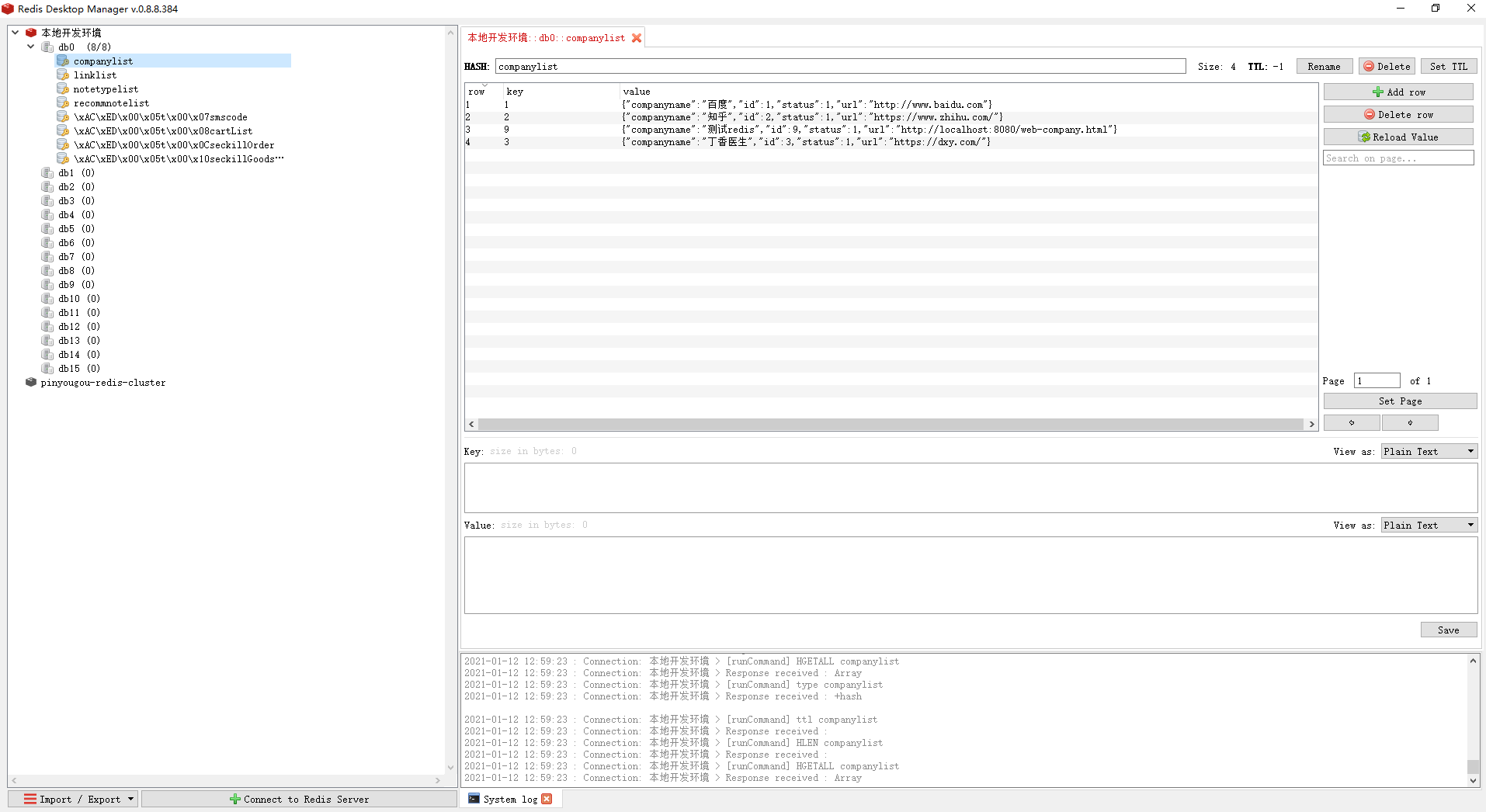Viewport: 1486px width, 812px height.
Task: Click the database icon next to db5
Action: pyautogui.click(x=47, y=228)
